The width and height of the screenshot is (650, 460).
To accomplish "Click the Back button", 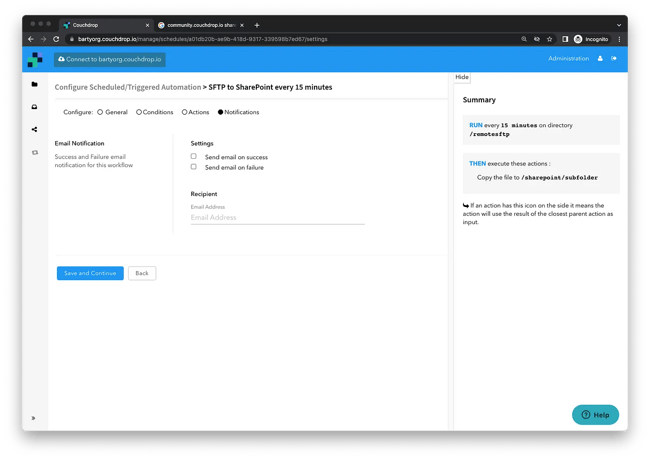I will [x=142, y=273].
